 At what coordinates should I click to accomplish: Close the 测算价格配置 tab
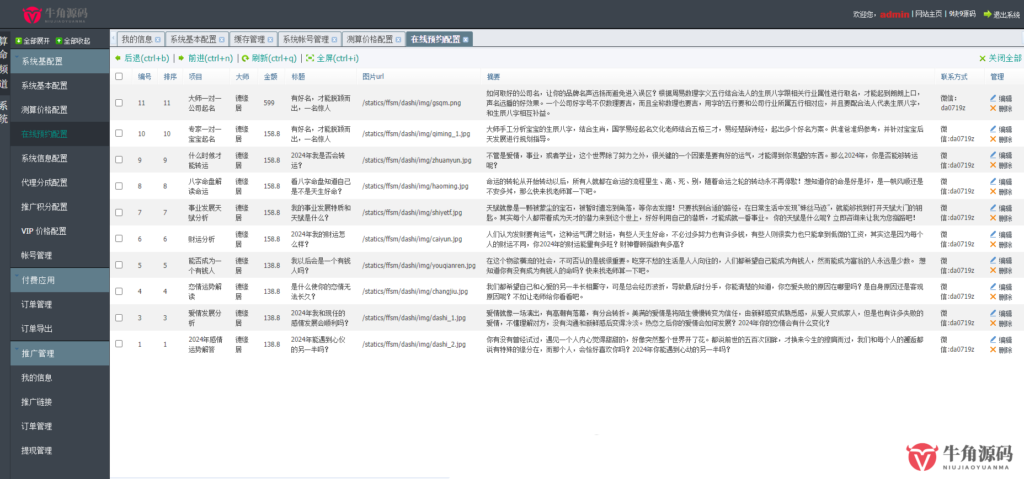398,39
